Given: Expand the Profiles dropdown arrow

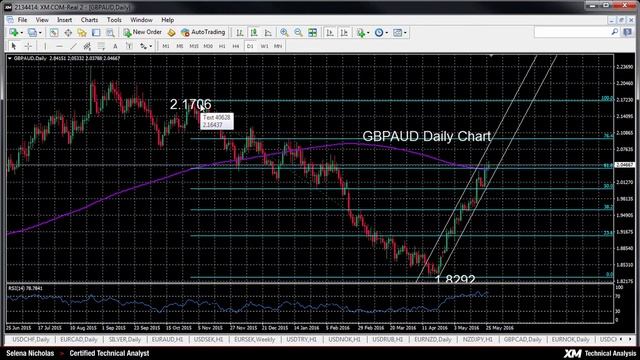Looking at the screenshot, I should (x=40, y=33).
